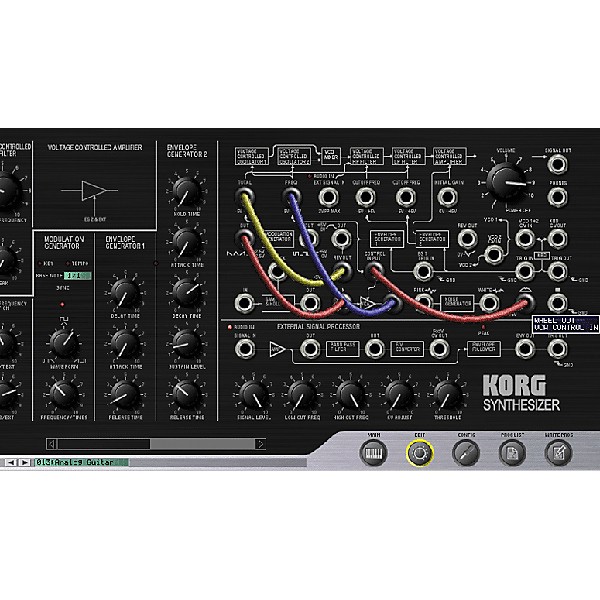Screen dimensions: 600x600
Task: Open the Config tool icon
Action: 466,453
